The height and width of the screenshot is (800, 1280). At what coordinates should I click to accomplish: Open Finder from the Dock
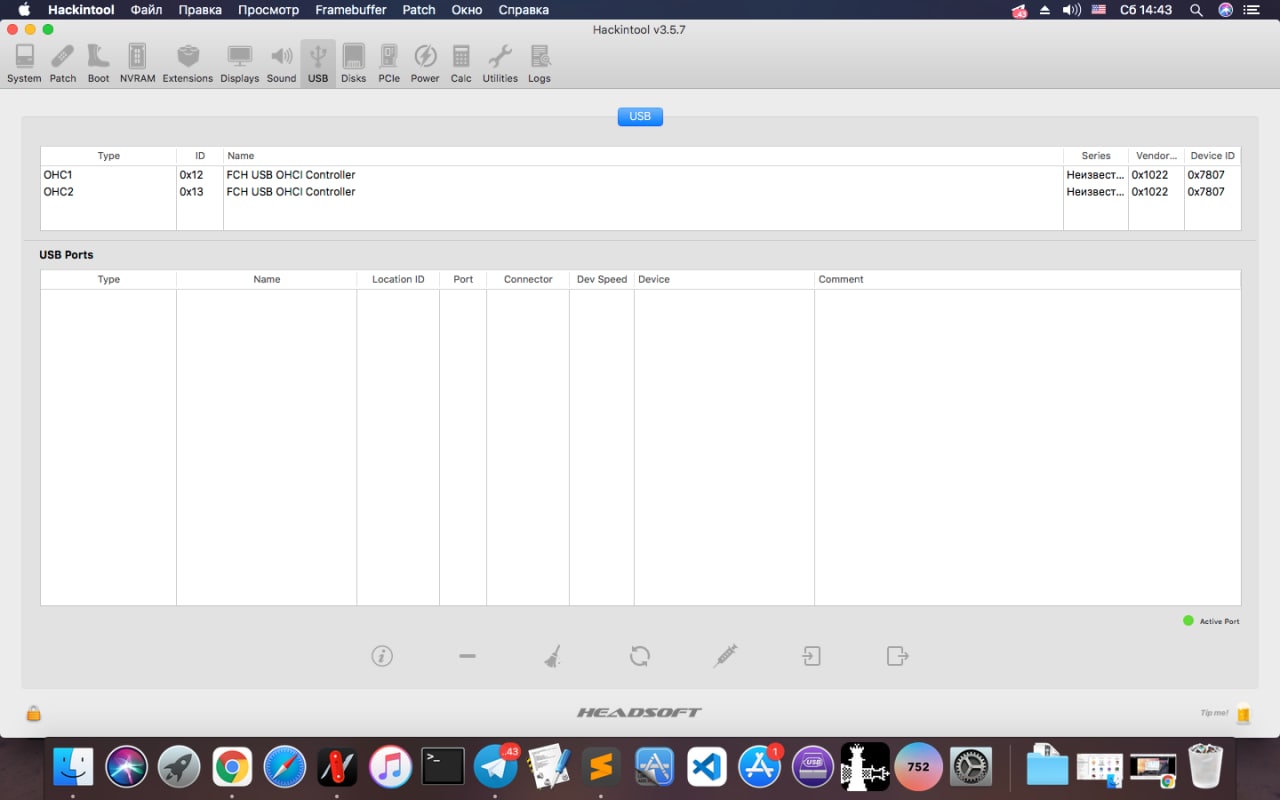tap(73, 767)
